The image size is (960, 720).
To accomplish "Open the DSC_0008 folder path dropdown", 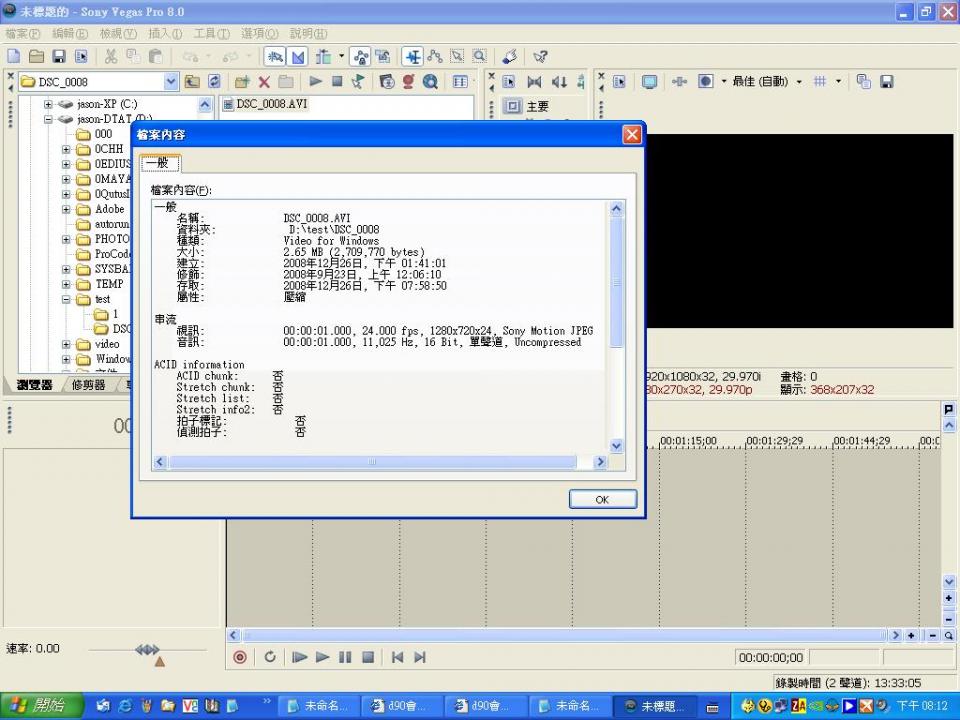I will 170,82.
